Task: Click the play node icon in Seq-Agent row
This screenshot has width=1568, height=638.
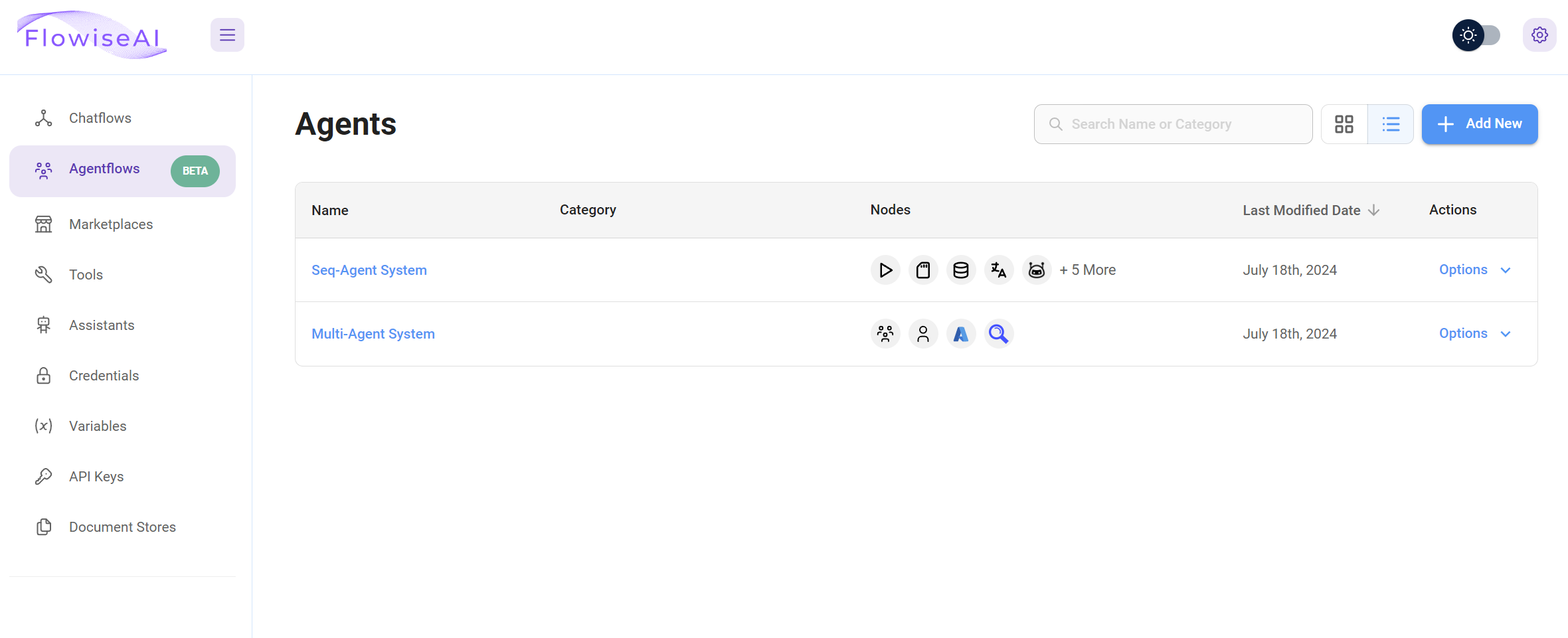Action: pos(885,270)
